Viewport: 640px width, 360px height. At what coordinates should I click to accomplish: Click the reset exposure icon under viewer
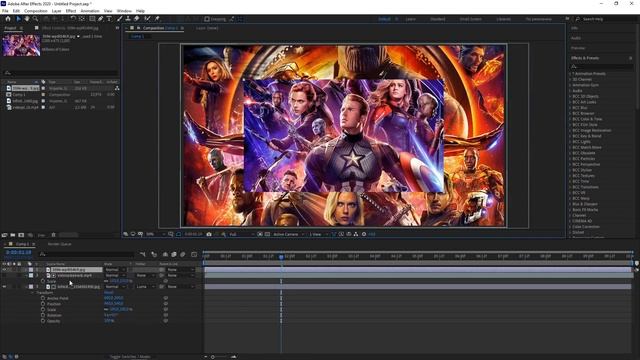pyautogui.click(x=364, y=234)
